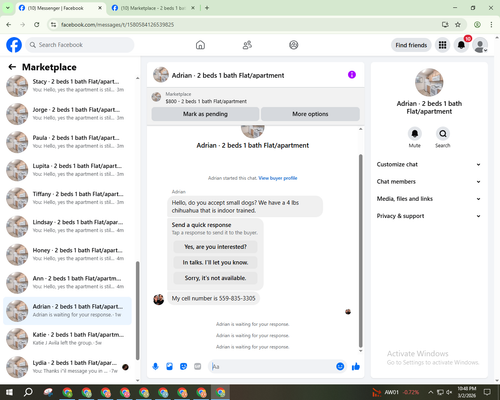Click Adrian's large listing photo in right panel
This screenshot has width=500, height=400.
click(x=429, y=82)
